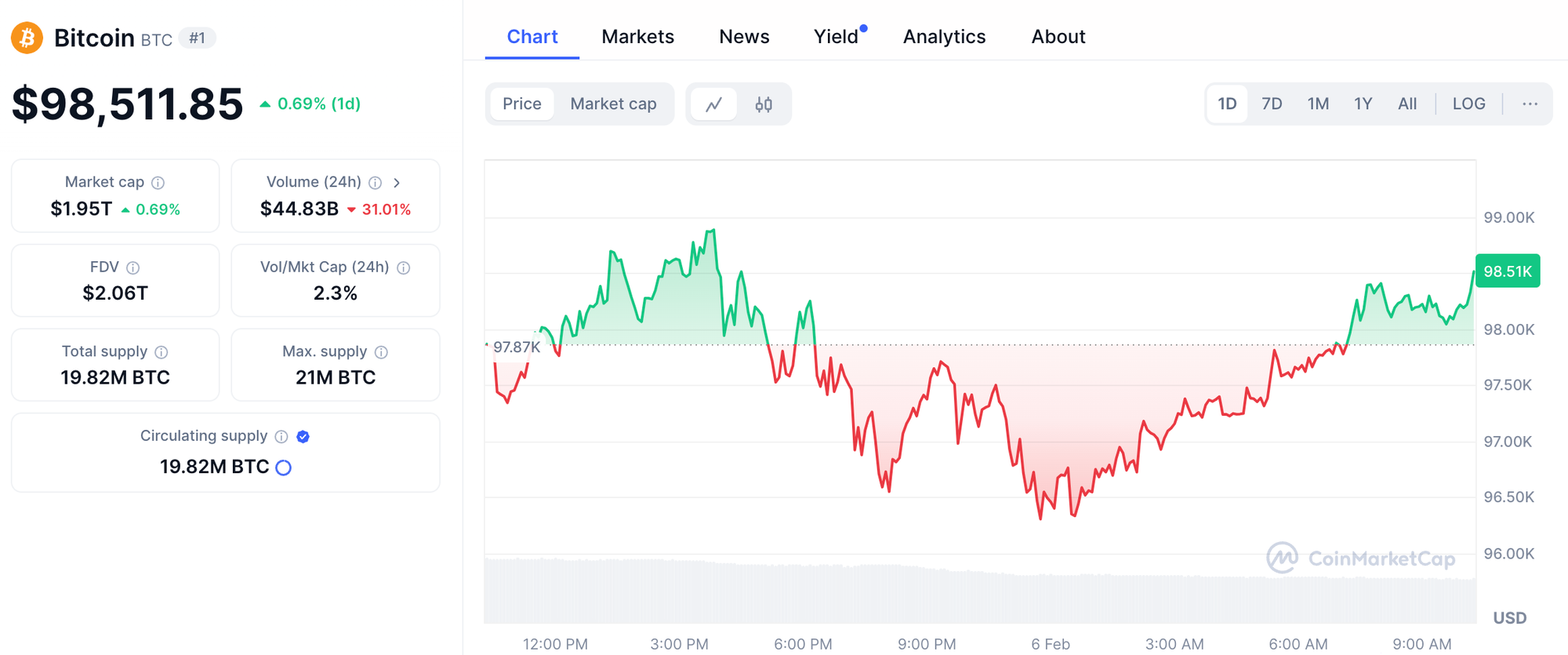The image size is (1568, 655).
Task: Toggle chart to Market cap mode
Action: click(613, 104)
